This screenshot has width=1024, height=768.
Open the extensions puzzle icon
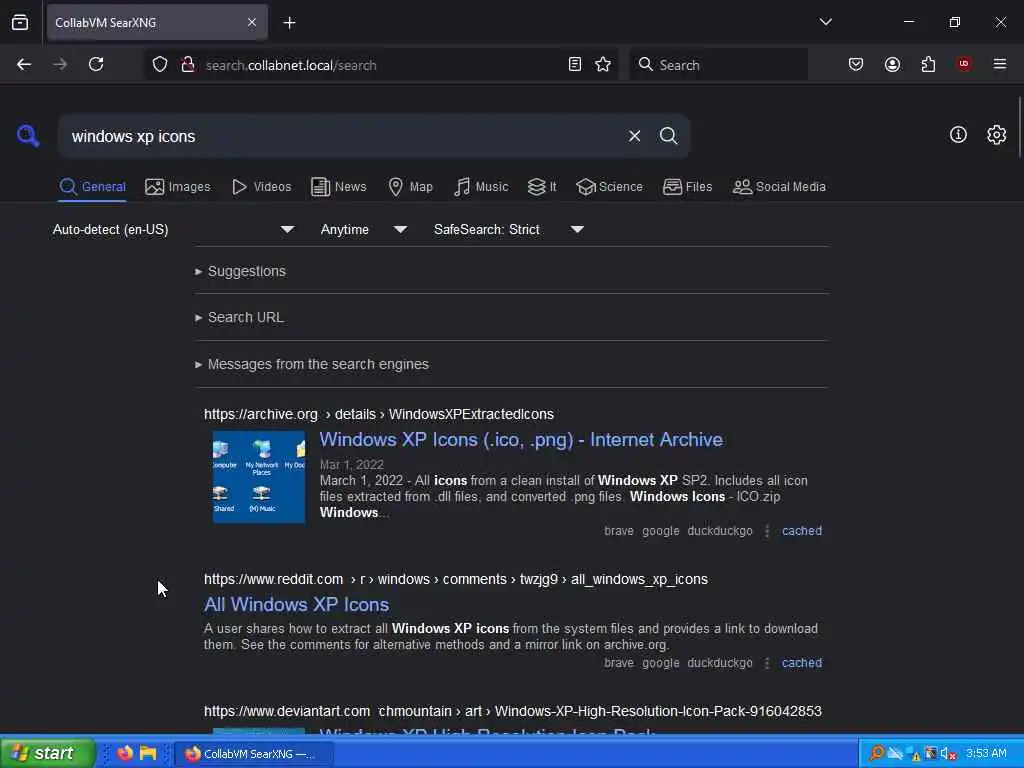pos(928,64)
